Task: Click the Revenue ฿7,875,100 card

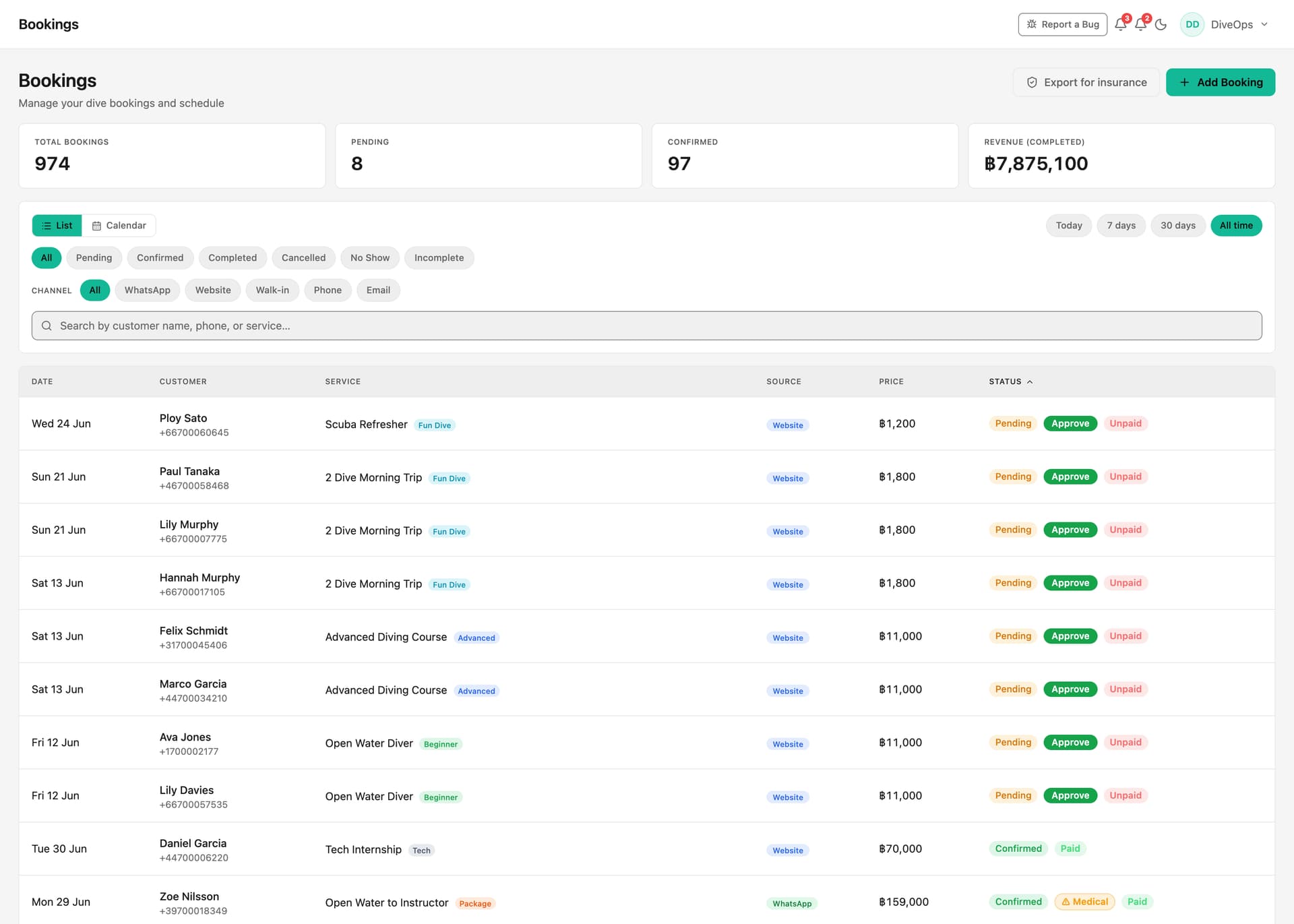Action: 1121,156
